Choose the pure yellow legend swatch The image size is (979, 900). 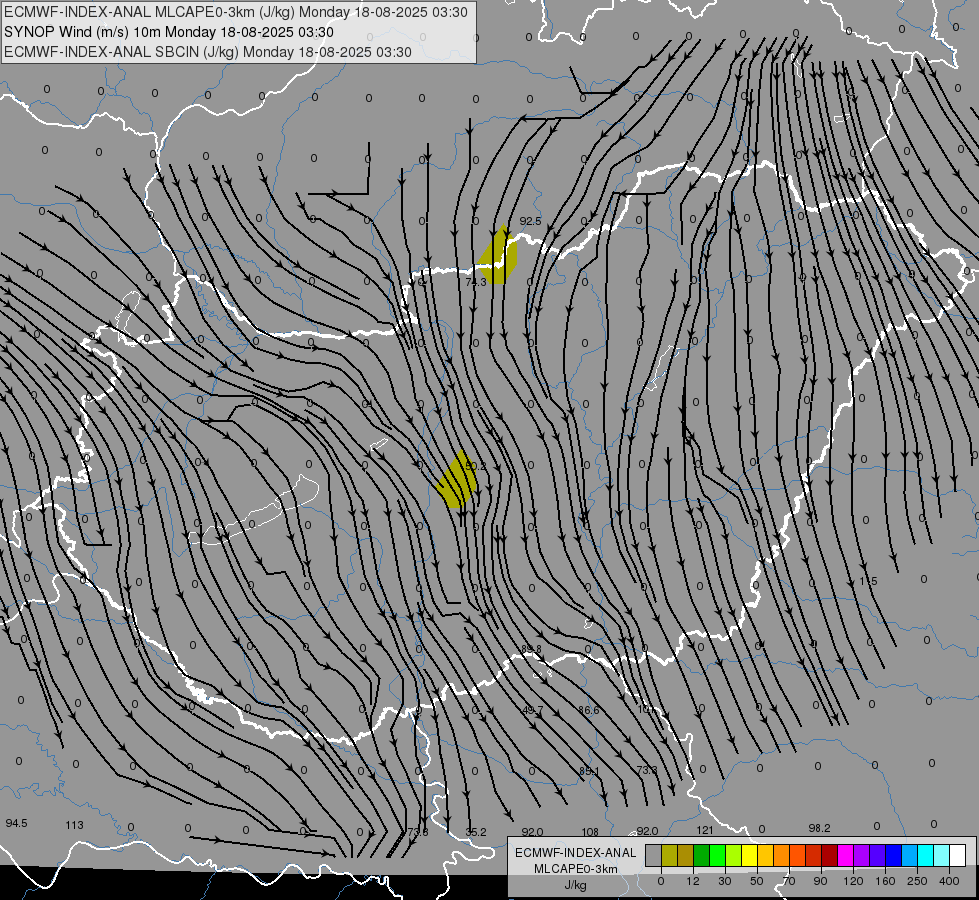[749, 856]
